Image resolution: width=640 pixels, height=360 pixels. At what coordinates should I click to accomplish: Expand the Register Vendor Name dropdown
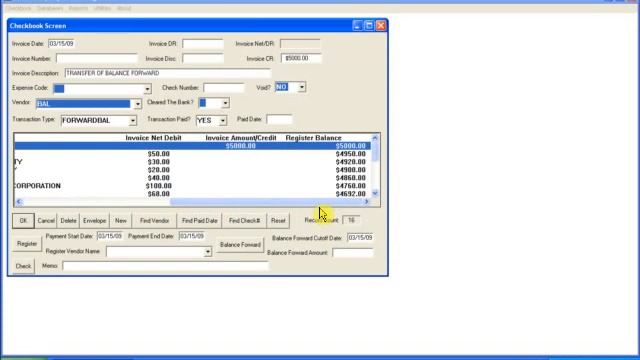tap(208, 252)
